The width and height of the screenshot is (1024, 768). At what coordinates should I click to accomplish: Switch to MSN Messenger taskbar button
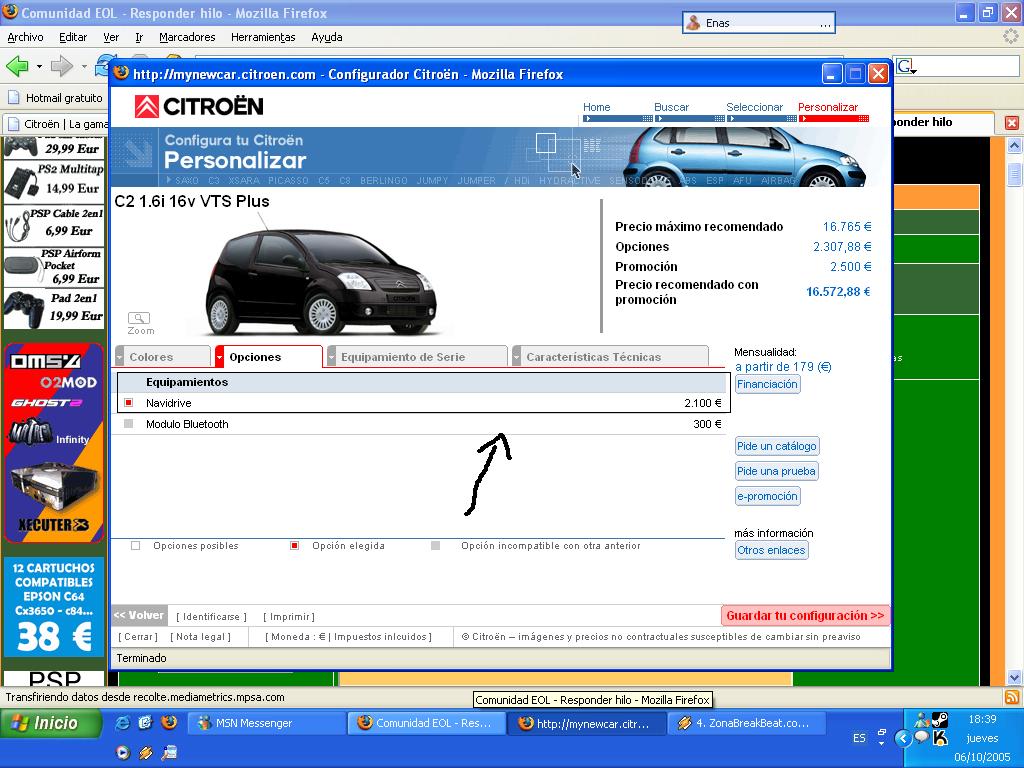(x=266, y=723)
